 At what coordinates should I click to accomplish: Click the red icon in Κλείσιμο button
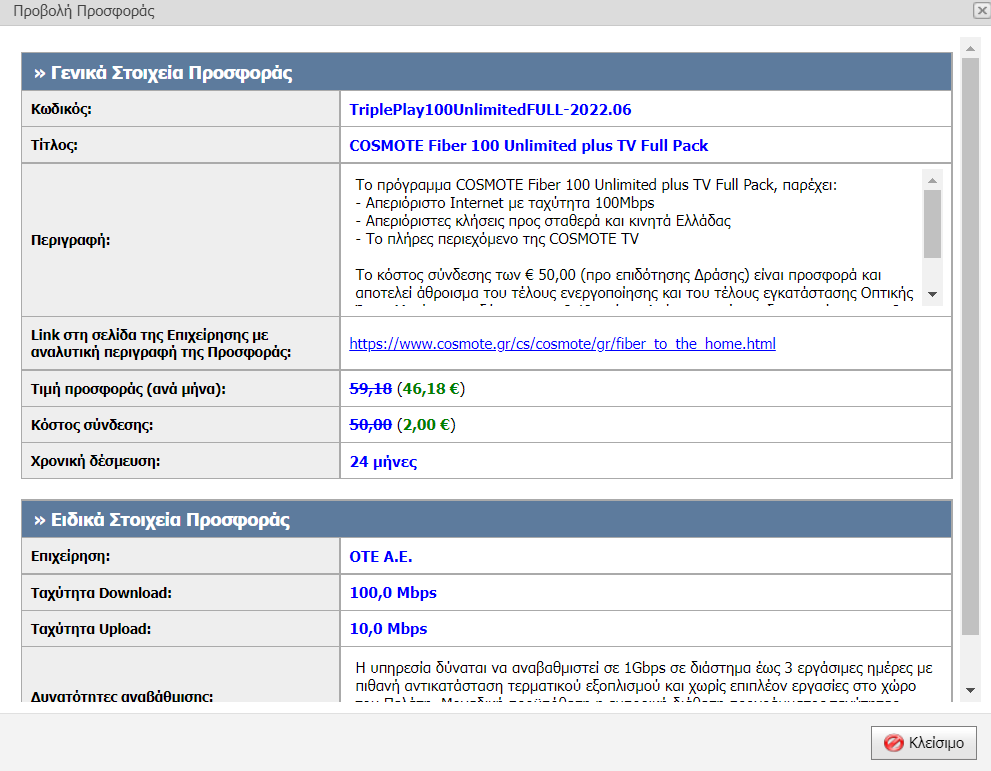[x=893, y=743]
